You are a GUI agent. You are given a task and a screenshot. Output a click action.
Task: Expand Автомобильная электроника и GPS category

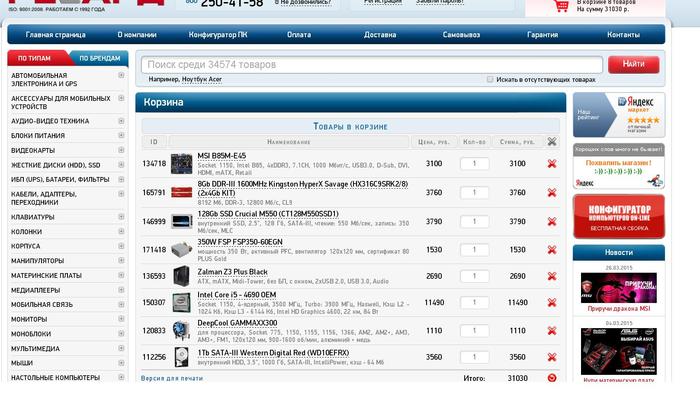(x=121, y=75)
